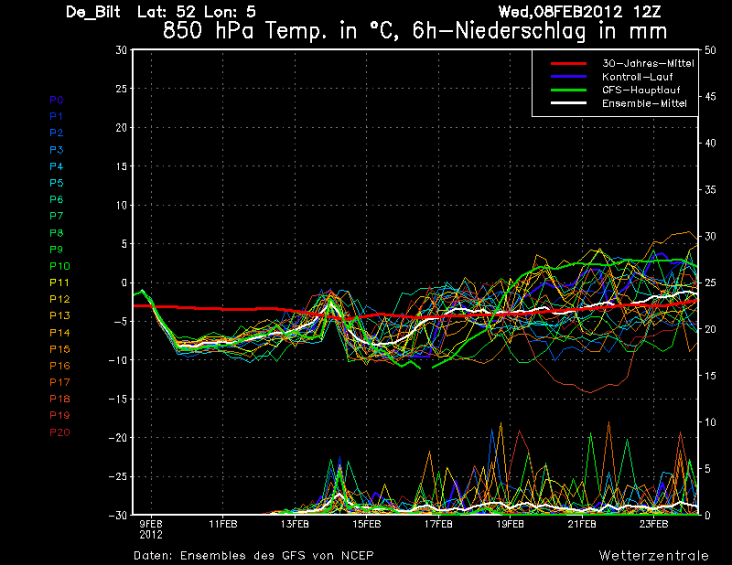Click the 11FEB axis label

click(223, 524)
